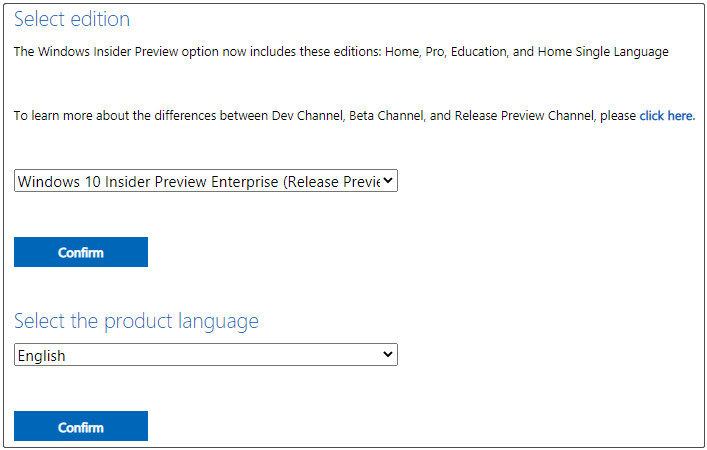Screen dimensions: 707x450
Task: Click the 'Select the product language' heading
Action: [x=136, y=321]
